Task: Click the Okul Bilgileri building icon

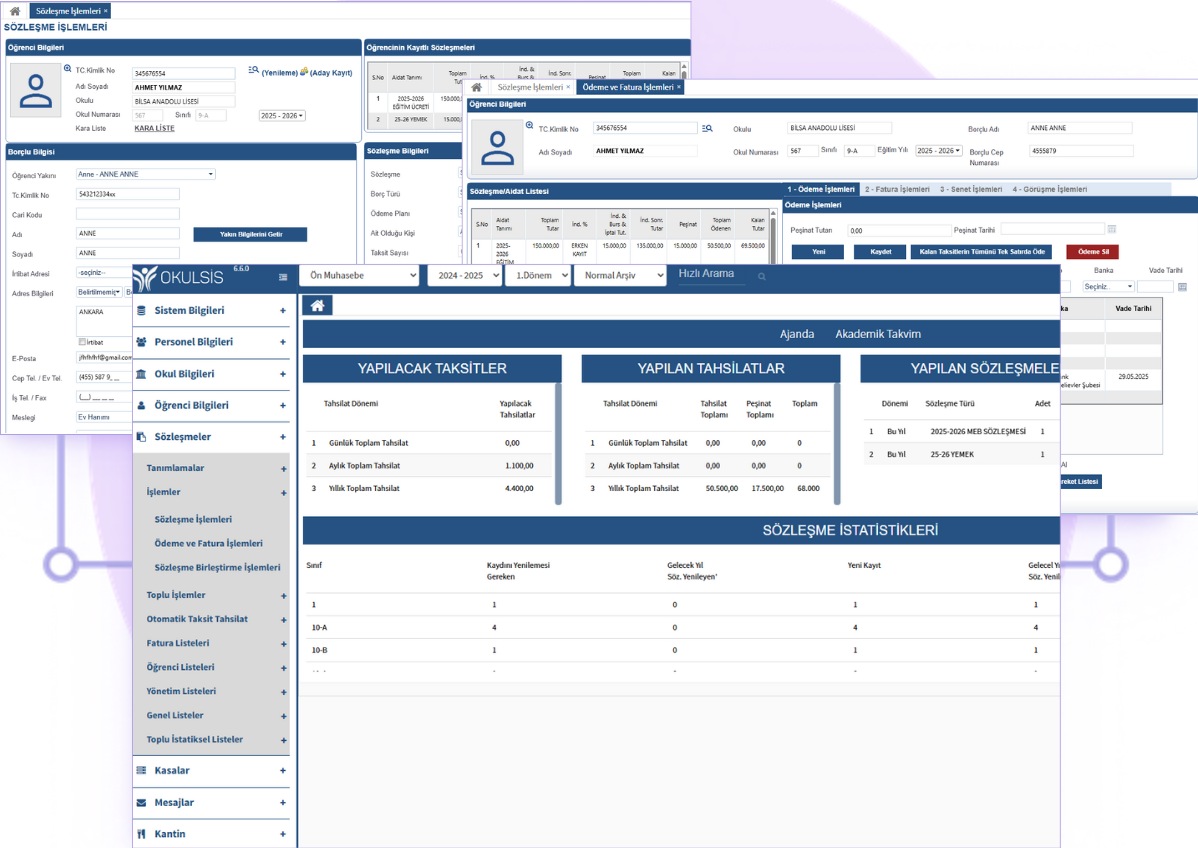Action: (142, 374)
